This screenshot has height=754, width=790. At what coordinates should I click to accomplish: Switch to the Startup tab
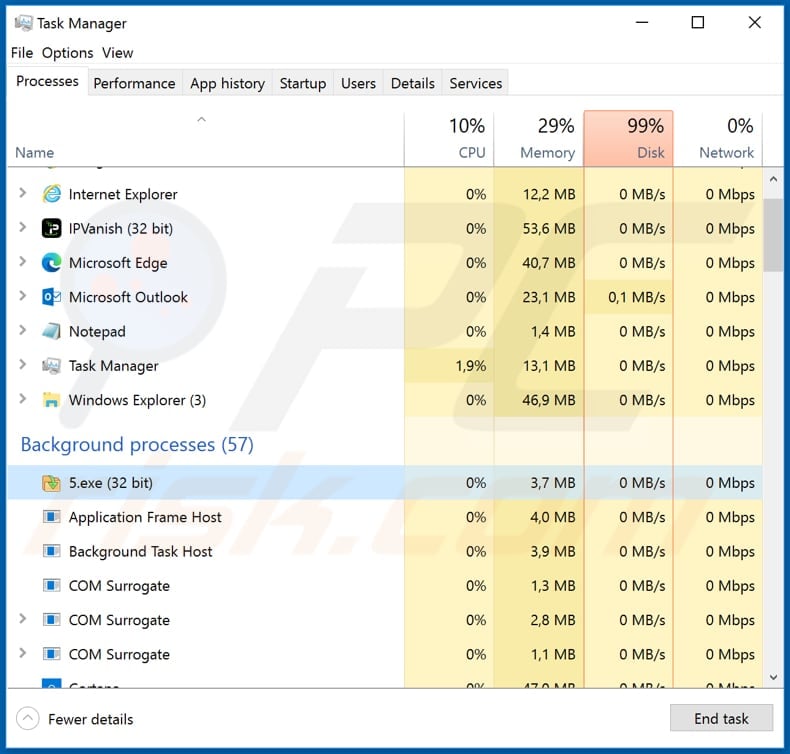click(303, 83)
